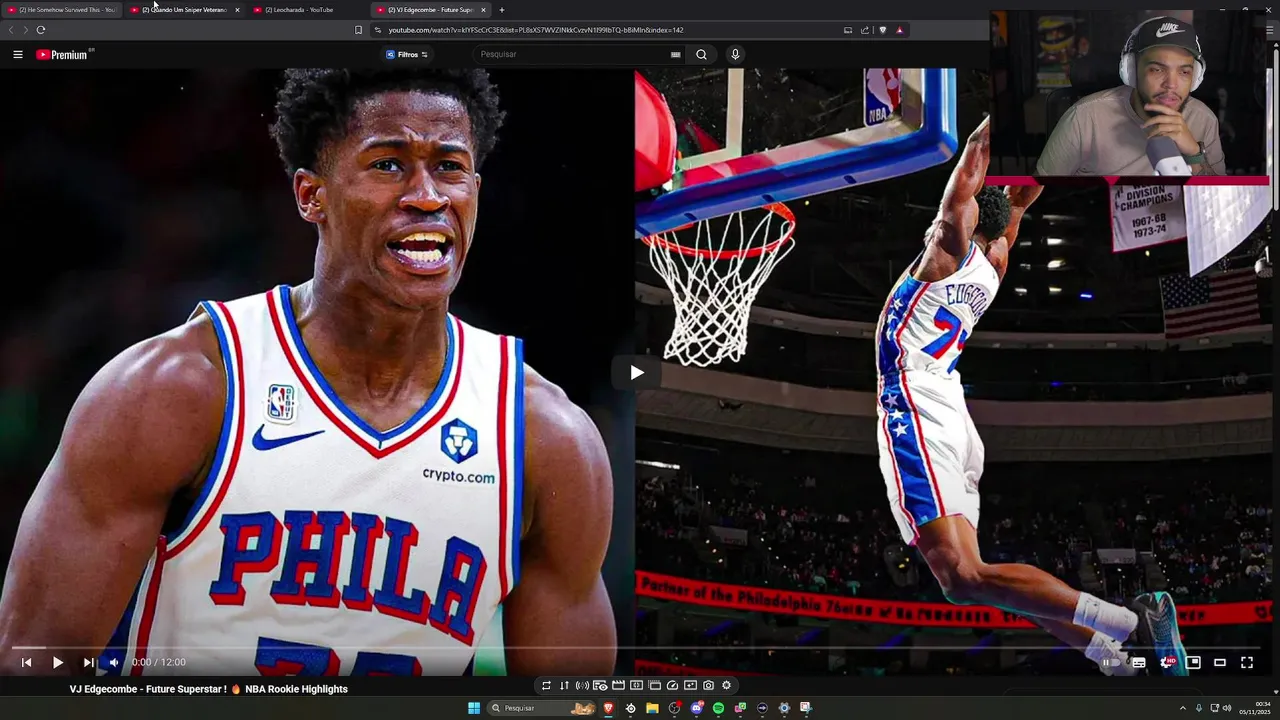Click the reverse playlist arrows icon

click(564, 685)
